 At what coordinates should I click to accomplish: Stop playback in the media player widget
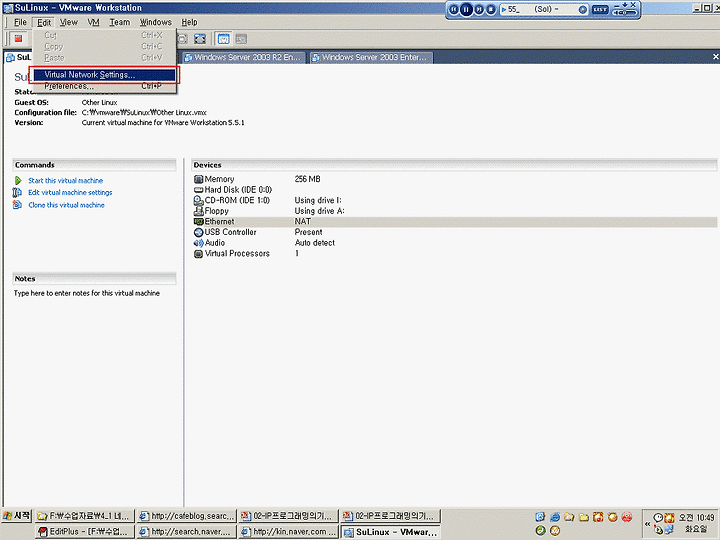click(x=491, y=9)
